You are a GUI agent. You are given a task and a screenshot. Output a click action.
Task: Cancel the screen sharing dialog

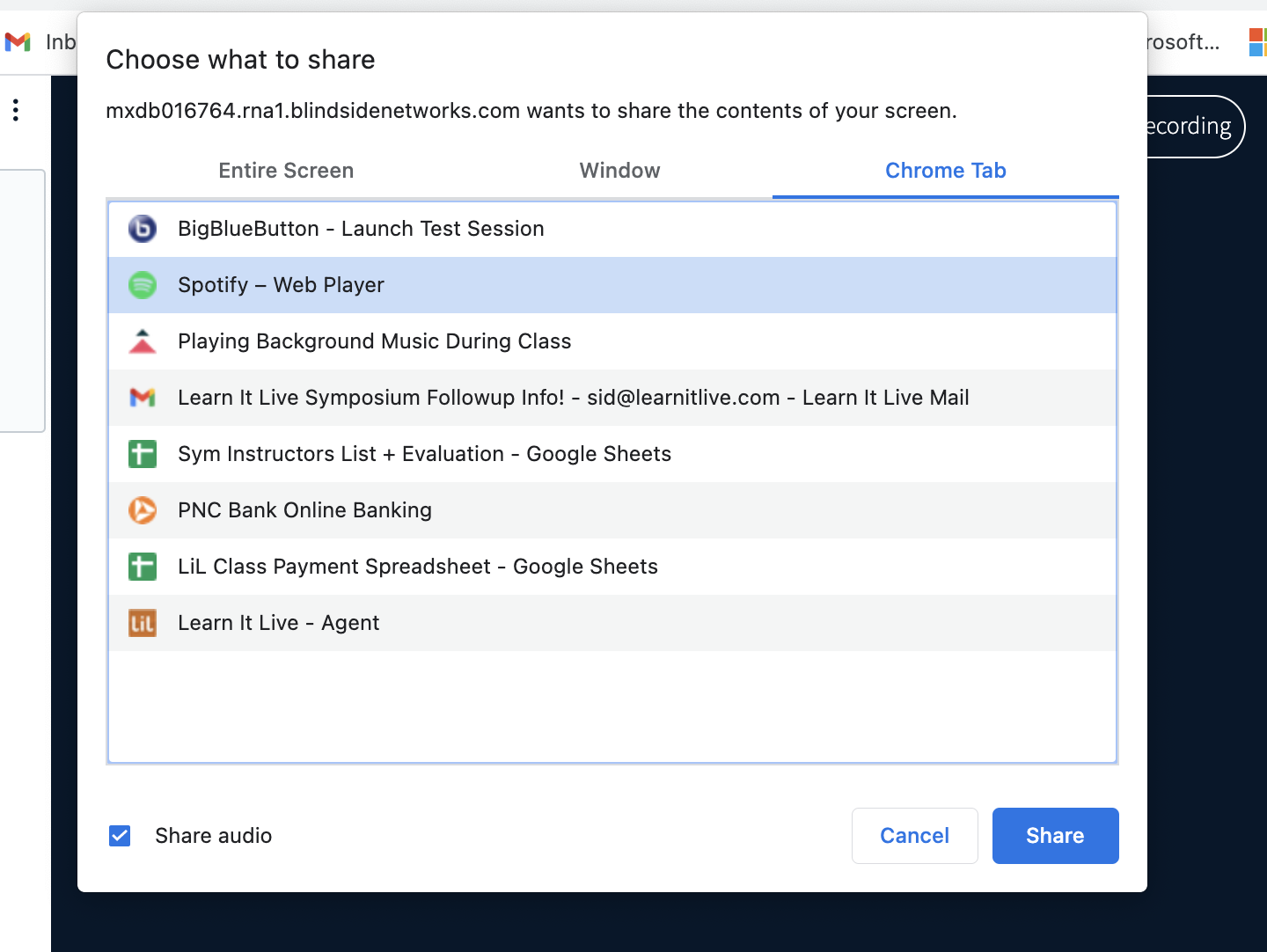point(914,836)
